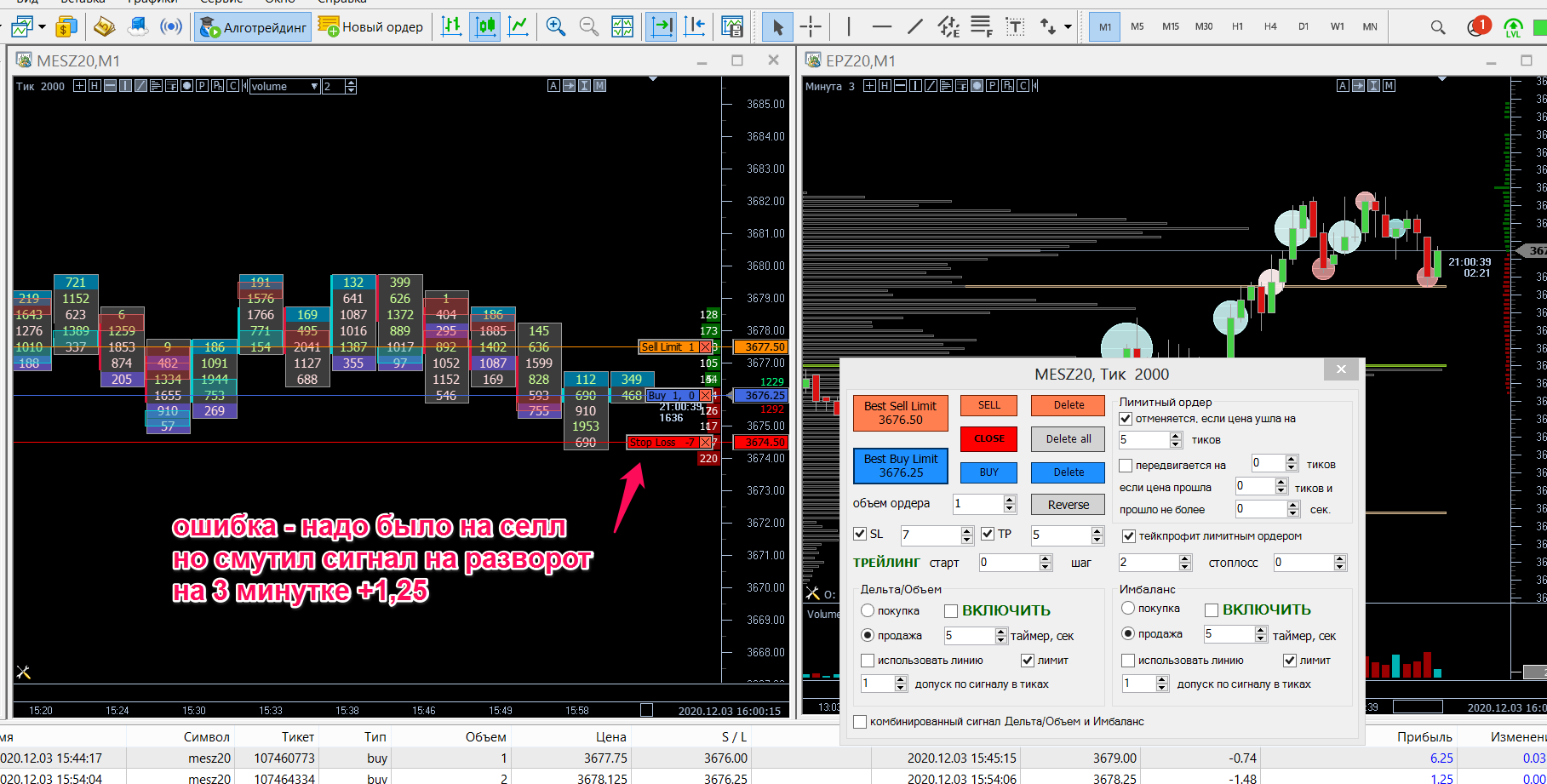Check combined Delta/Volume and Imbalance signal
Screen dimensions: 1547x784
(860, 721)
